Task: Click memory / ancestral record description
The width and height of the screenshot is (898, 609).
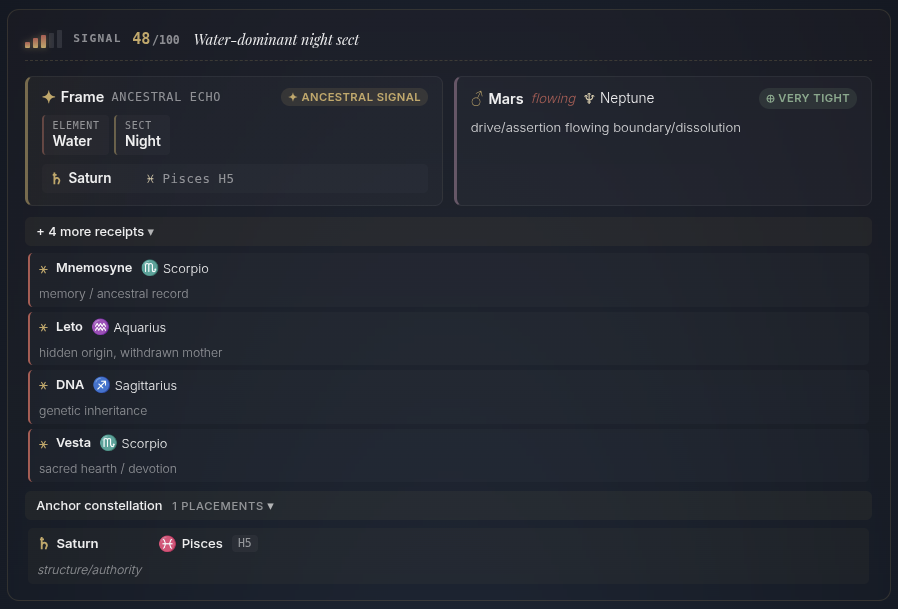Action: 113,294
